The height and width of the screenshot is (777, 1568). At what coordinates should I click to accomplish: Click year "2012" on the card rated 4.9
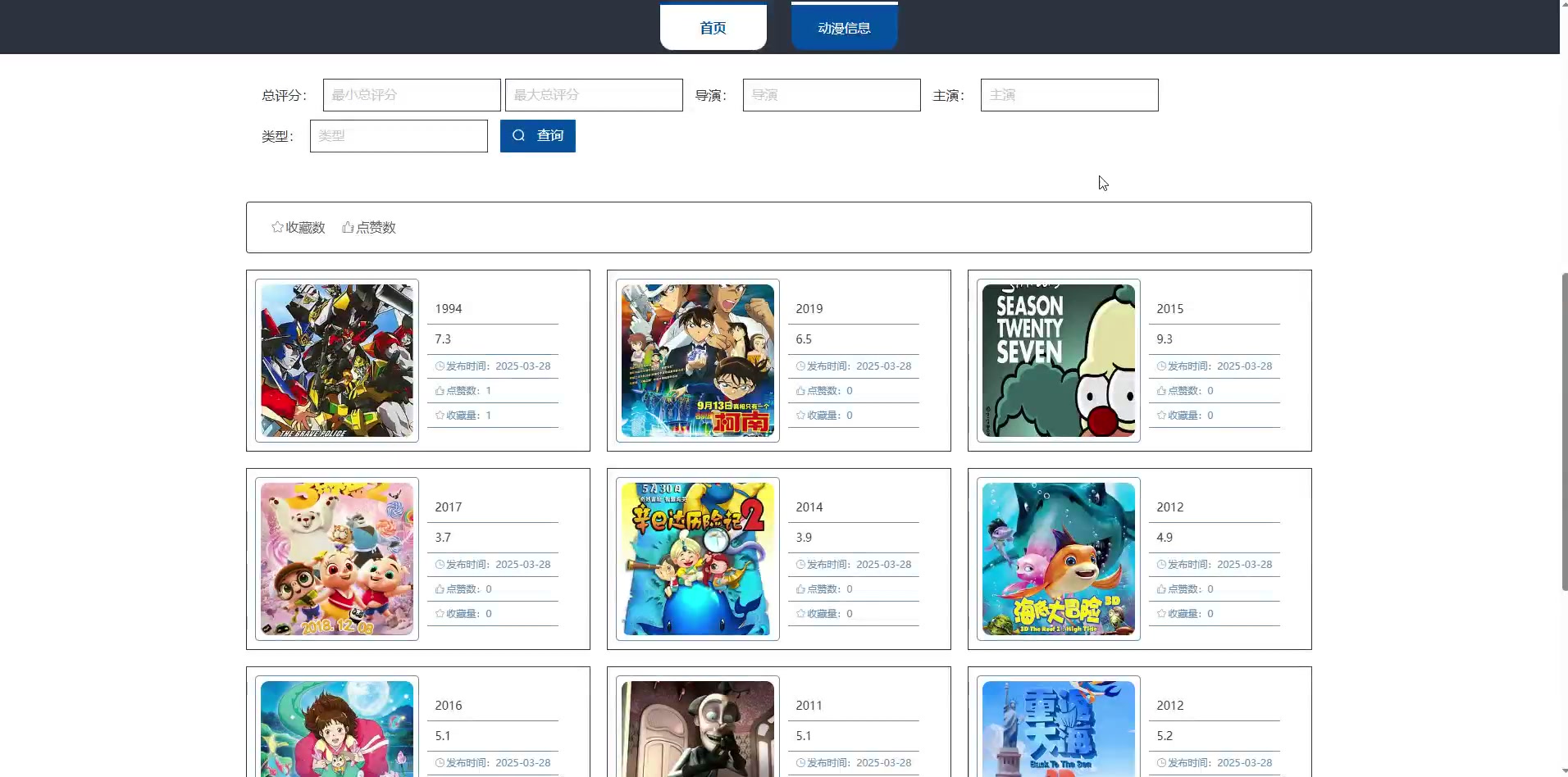tap(1170, 507)
